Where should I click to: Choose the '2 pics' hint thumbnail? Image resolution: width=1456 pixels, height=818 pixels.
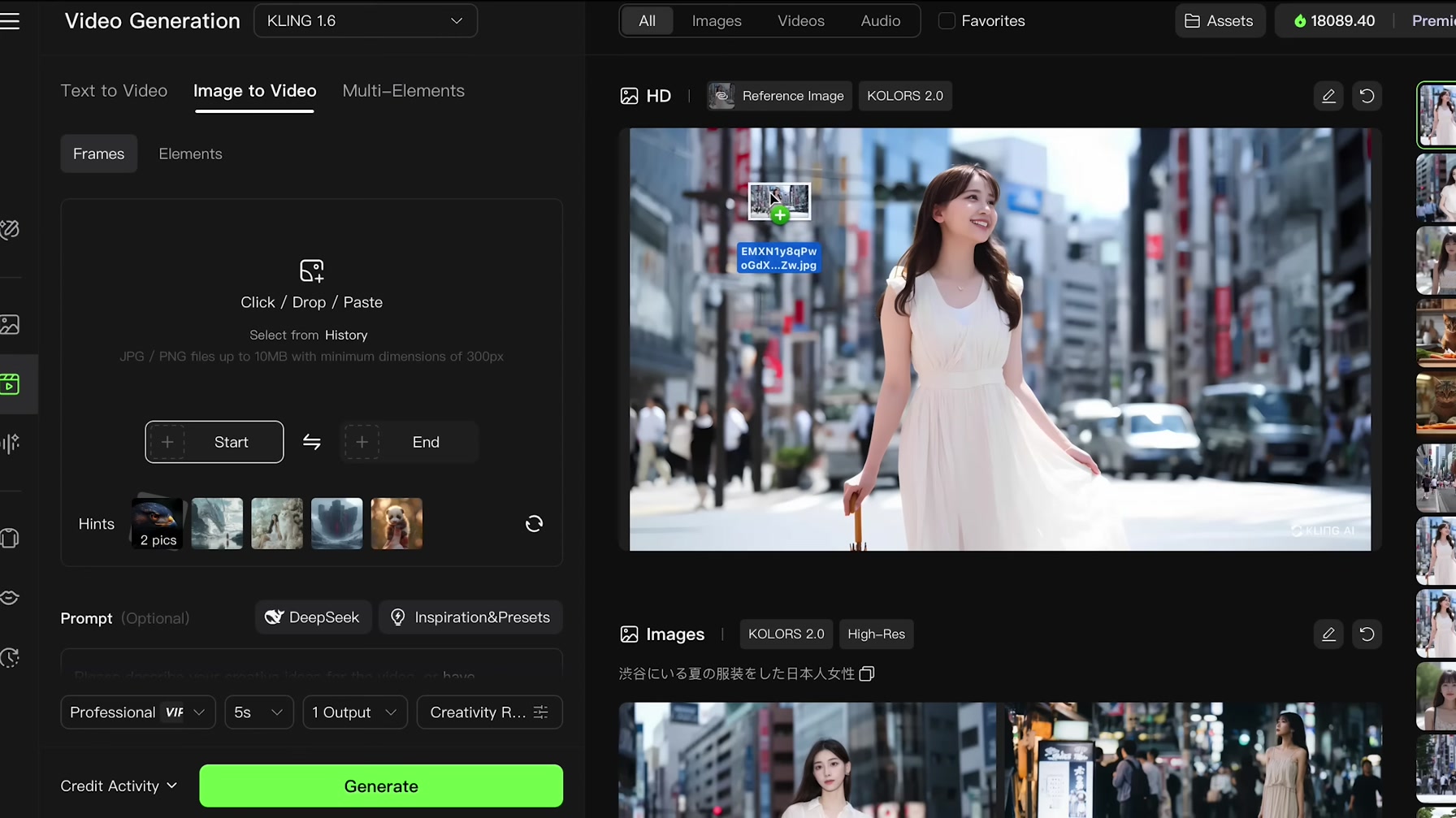pos(158,523)
